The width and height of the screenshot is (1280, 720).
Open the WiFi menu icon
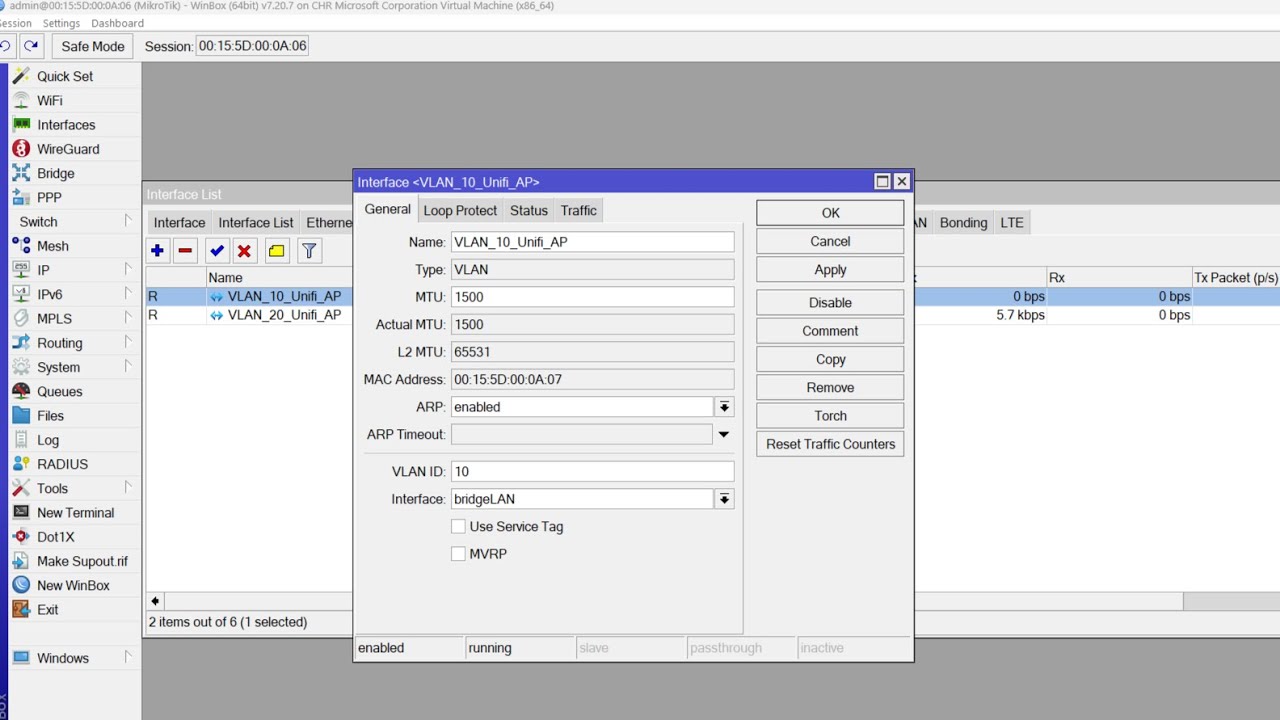(x=21, y=100)
